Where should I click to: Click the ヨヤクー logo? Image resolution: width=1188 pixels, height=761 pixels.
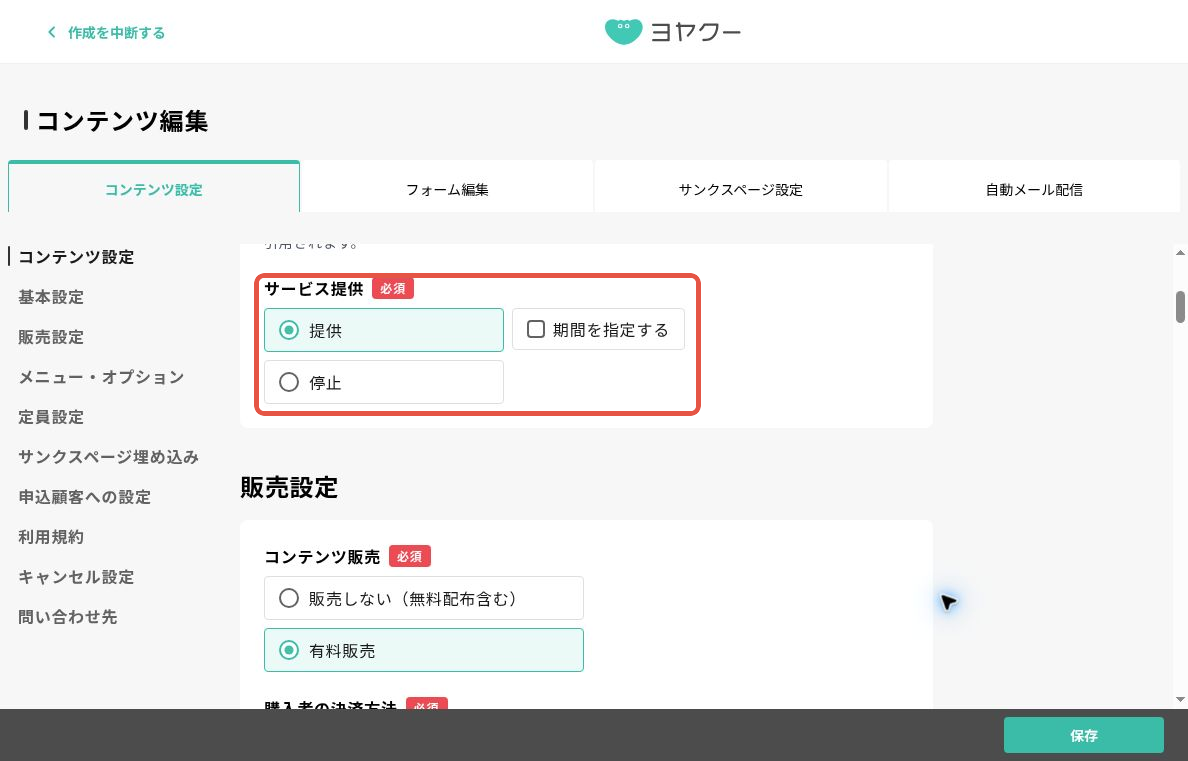tap(672, 32)
